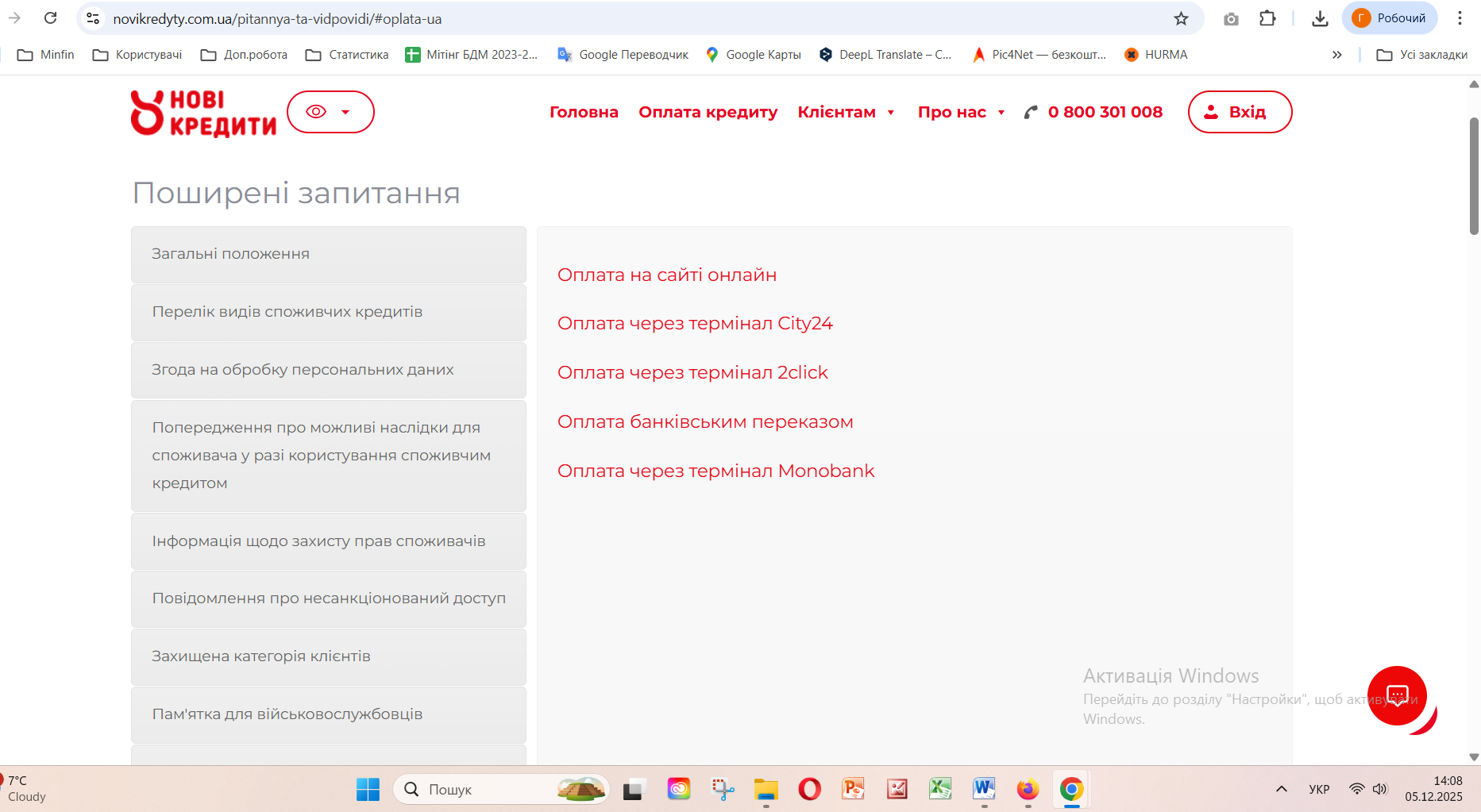This screenshot has width=1481, height=812.
Task: Open the Мітінг БДМ 2023 bookmark
Action: [x=472, y=55]
